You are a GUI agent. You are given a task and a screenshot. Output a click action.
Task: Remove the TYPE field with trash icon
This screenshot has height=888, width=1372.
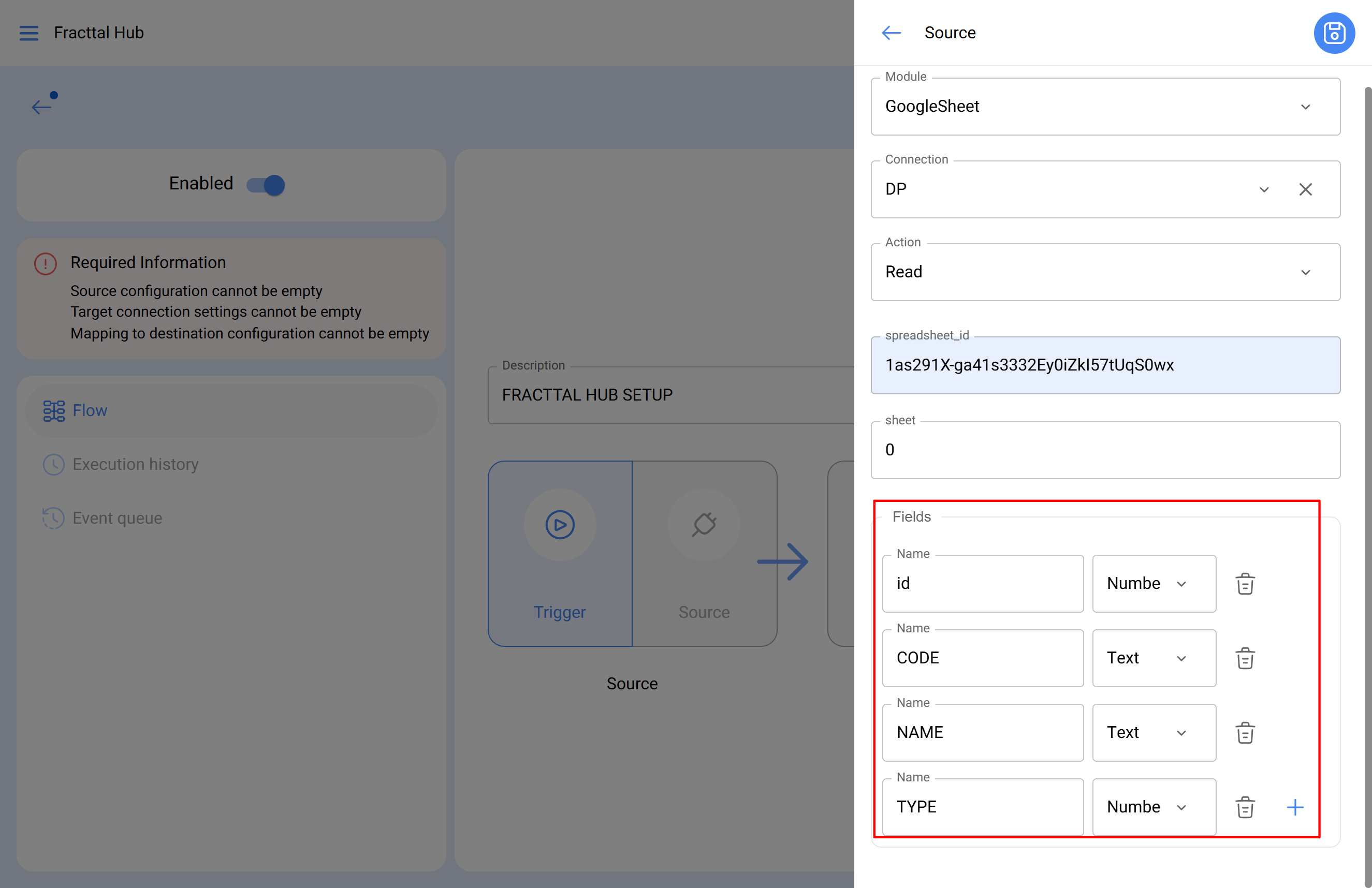click(1245, 807)
